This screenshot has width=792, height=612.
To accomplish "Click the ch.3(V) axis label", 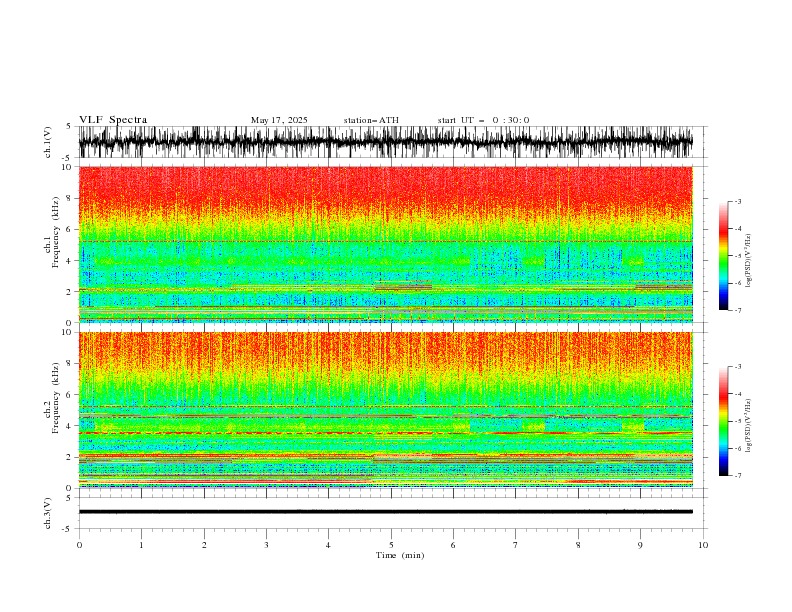I will pyautogui.click(x=48, y=513).
